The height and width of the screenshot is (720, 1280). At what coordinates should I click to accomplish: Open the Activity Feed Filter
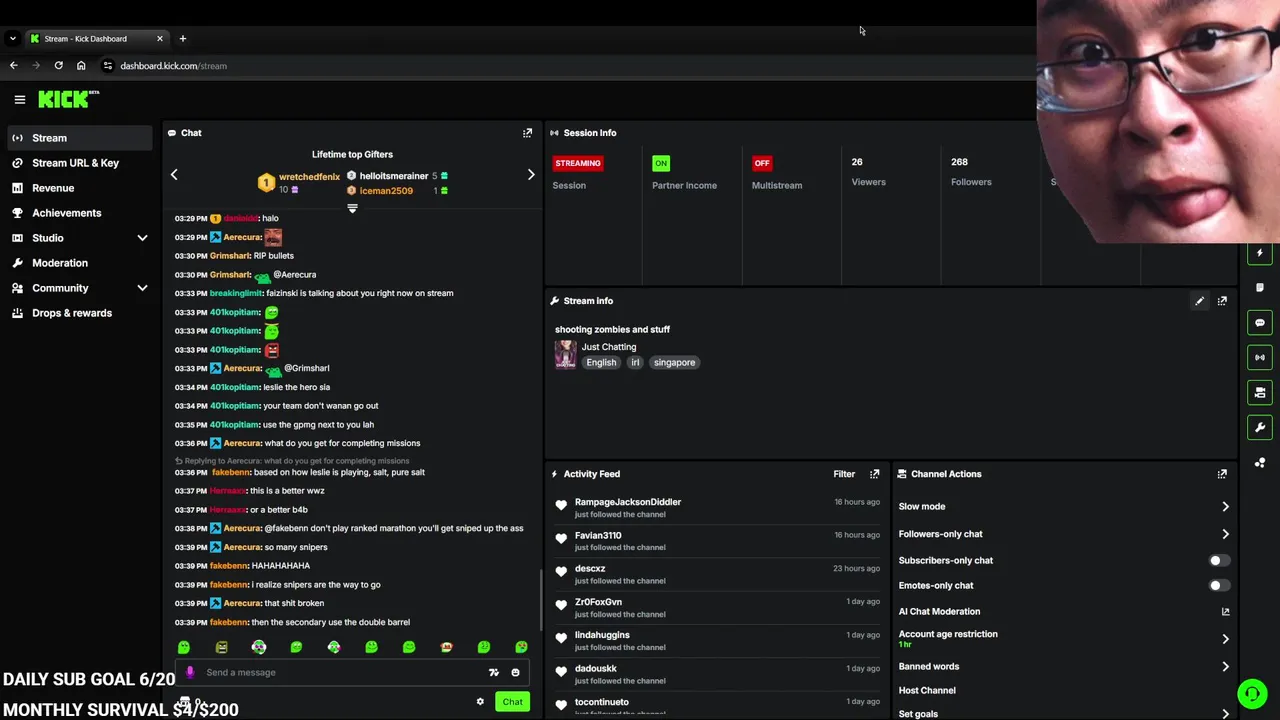(844, 474)
